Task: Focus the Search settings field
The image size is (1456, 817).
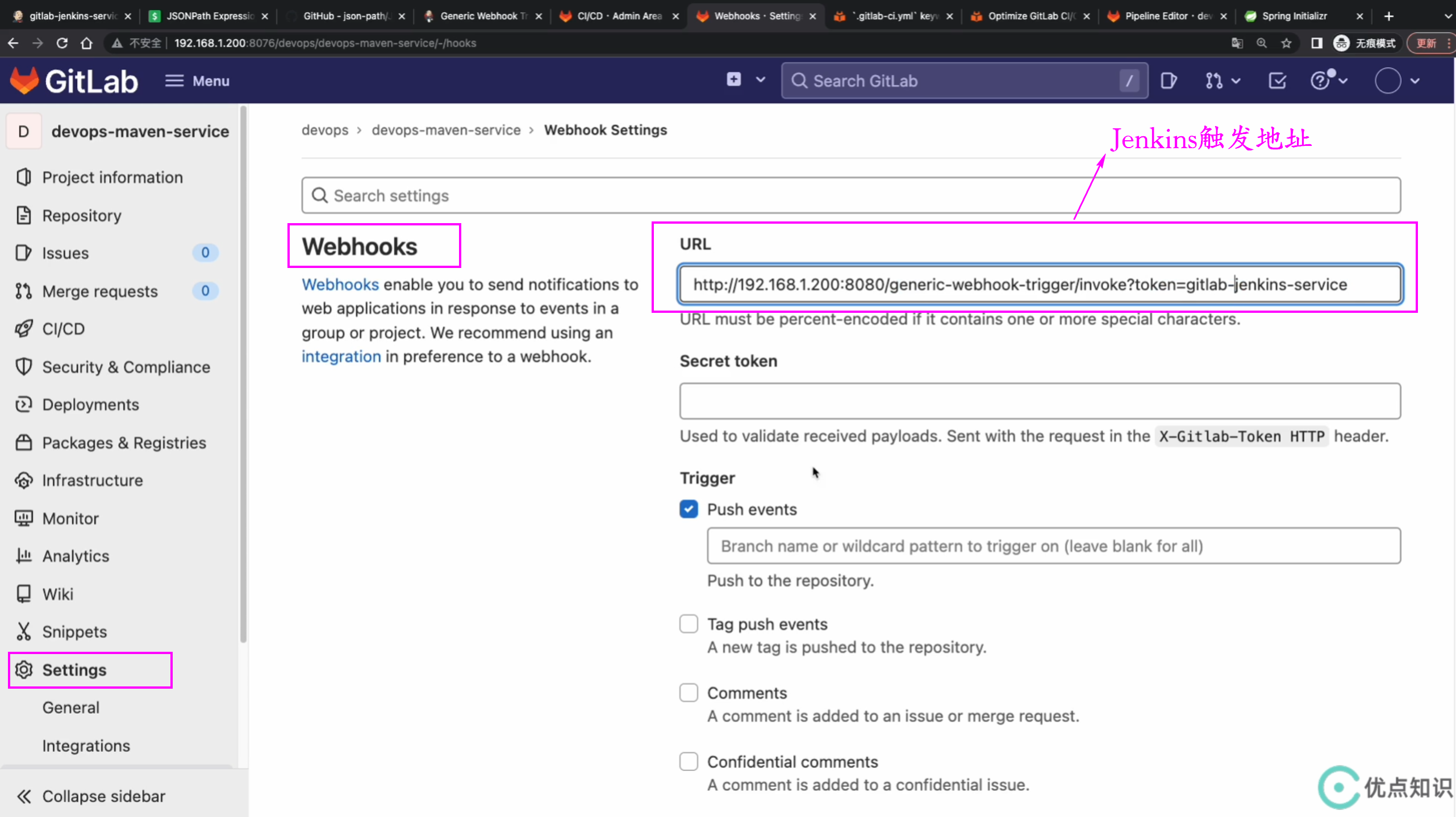Action: (x=851, y=195)
